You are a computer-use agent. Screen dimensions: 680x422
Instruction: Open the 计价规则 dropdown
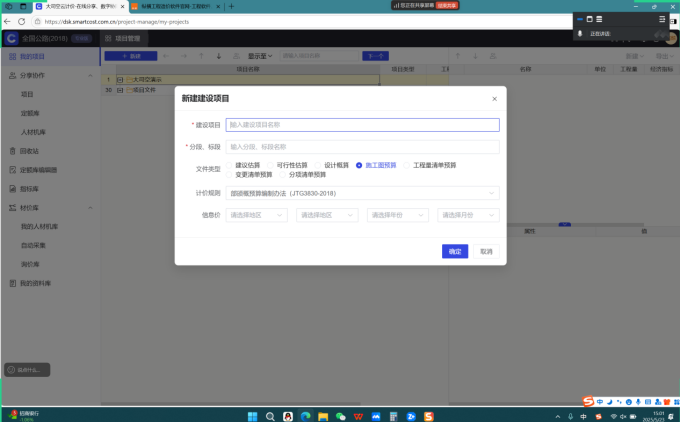tap(362, 192)
